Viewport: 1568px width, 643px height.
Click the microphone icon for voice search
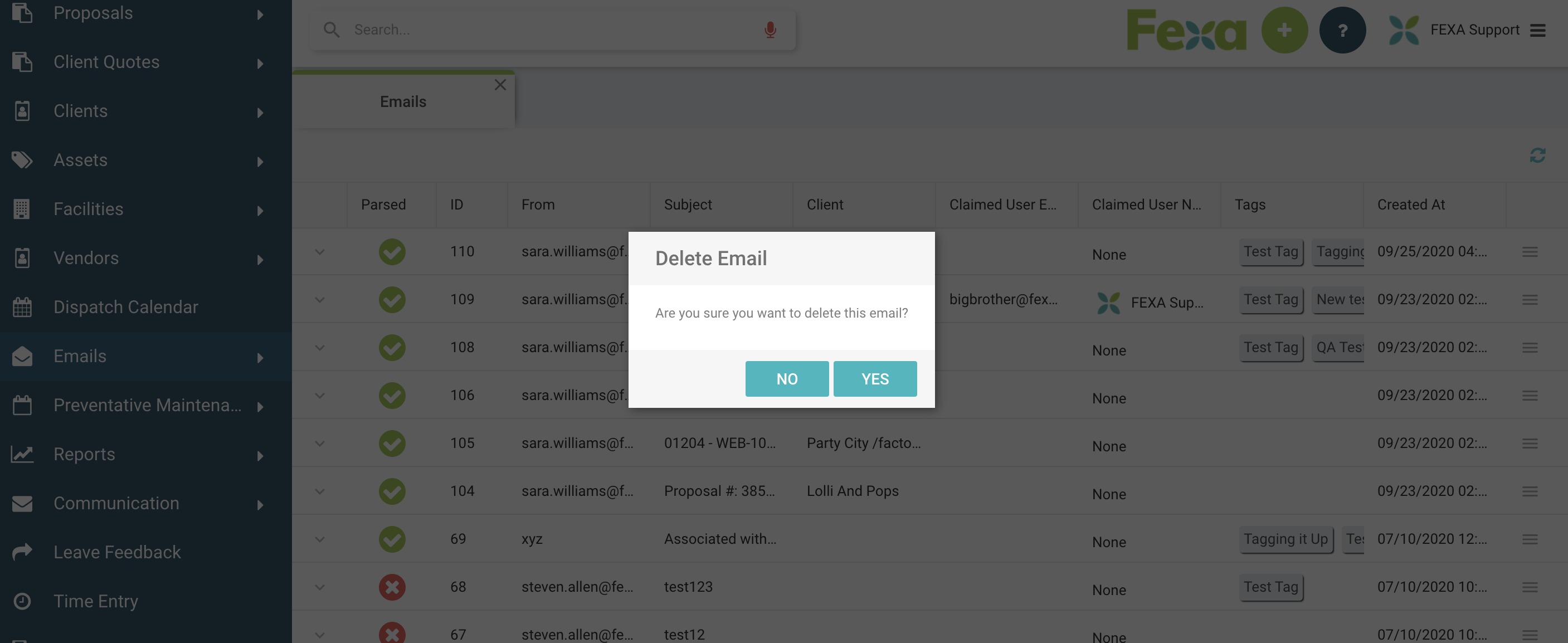point(771,28)
